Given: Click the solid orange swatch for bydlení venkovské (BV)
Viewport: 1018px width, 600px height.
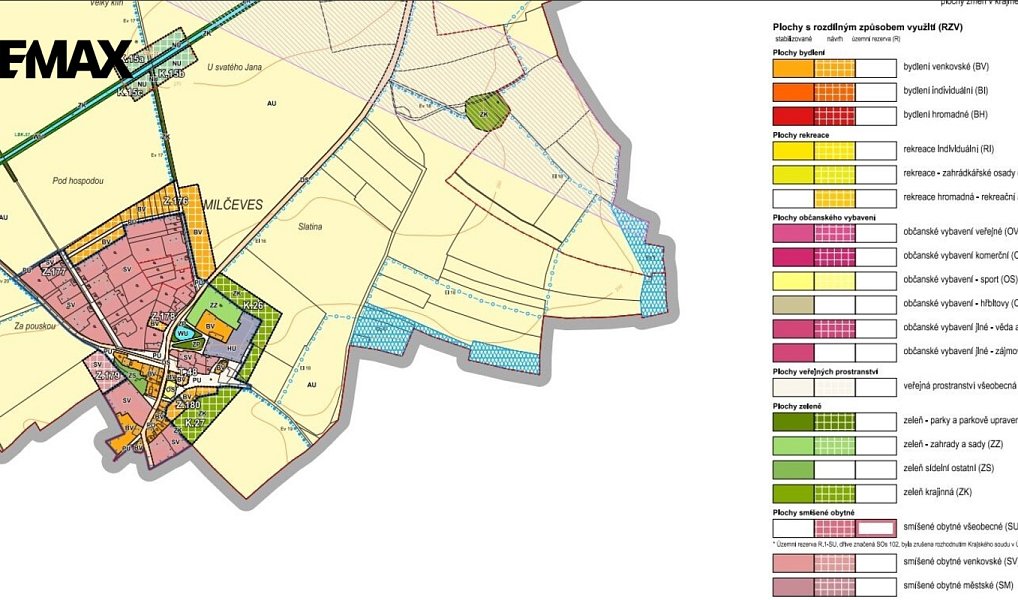Looking at the screenshot, I should click(x=793, y=68).
